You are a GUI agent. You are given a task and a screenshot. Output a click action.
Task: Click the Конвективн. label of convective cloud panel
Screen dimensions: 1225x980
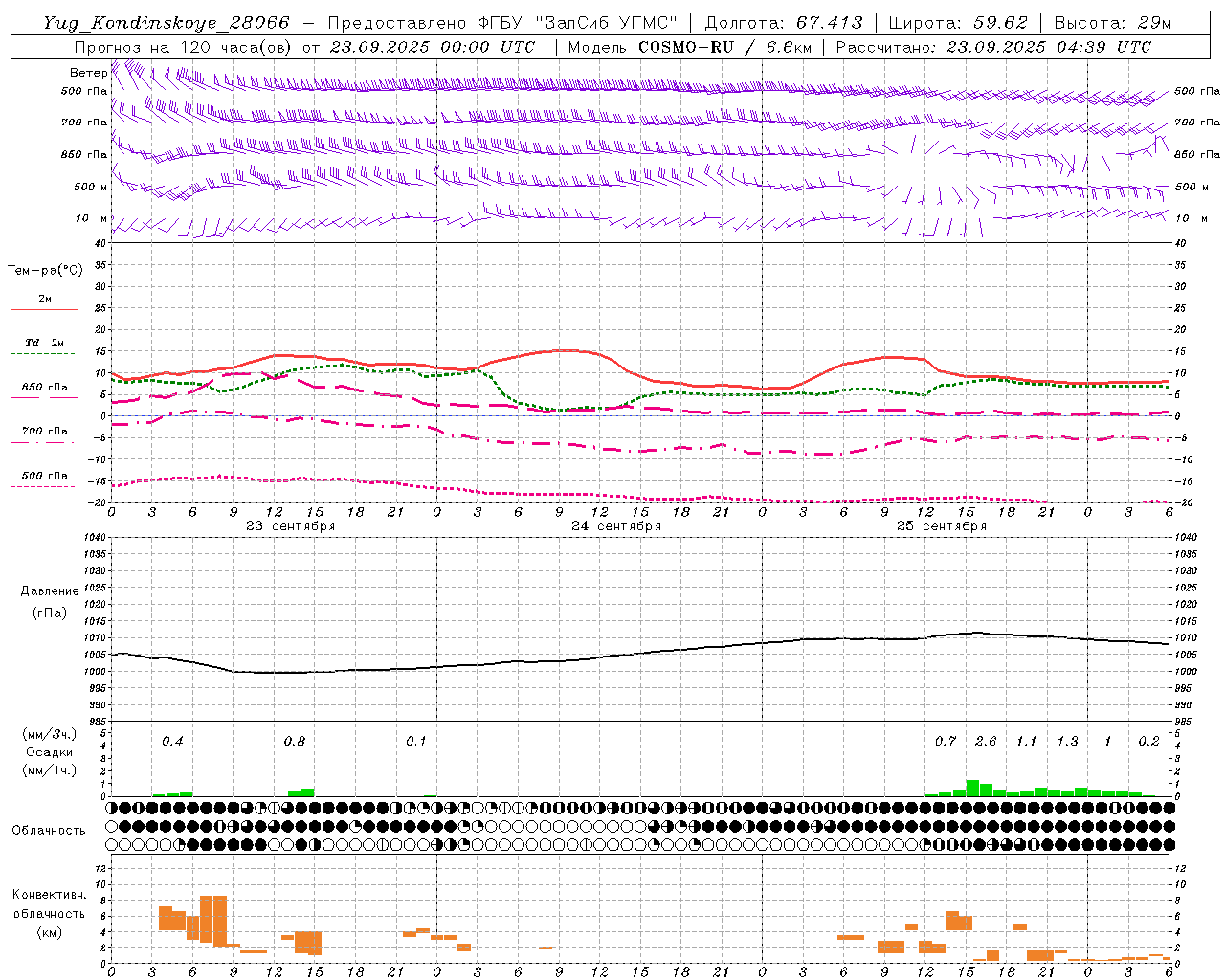pyautogui.click(x=49, y=895)
